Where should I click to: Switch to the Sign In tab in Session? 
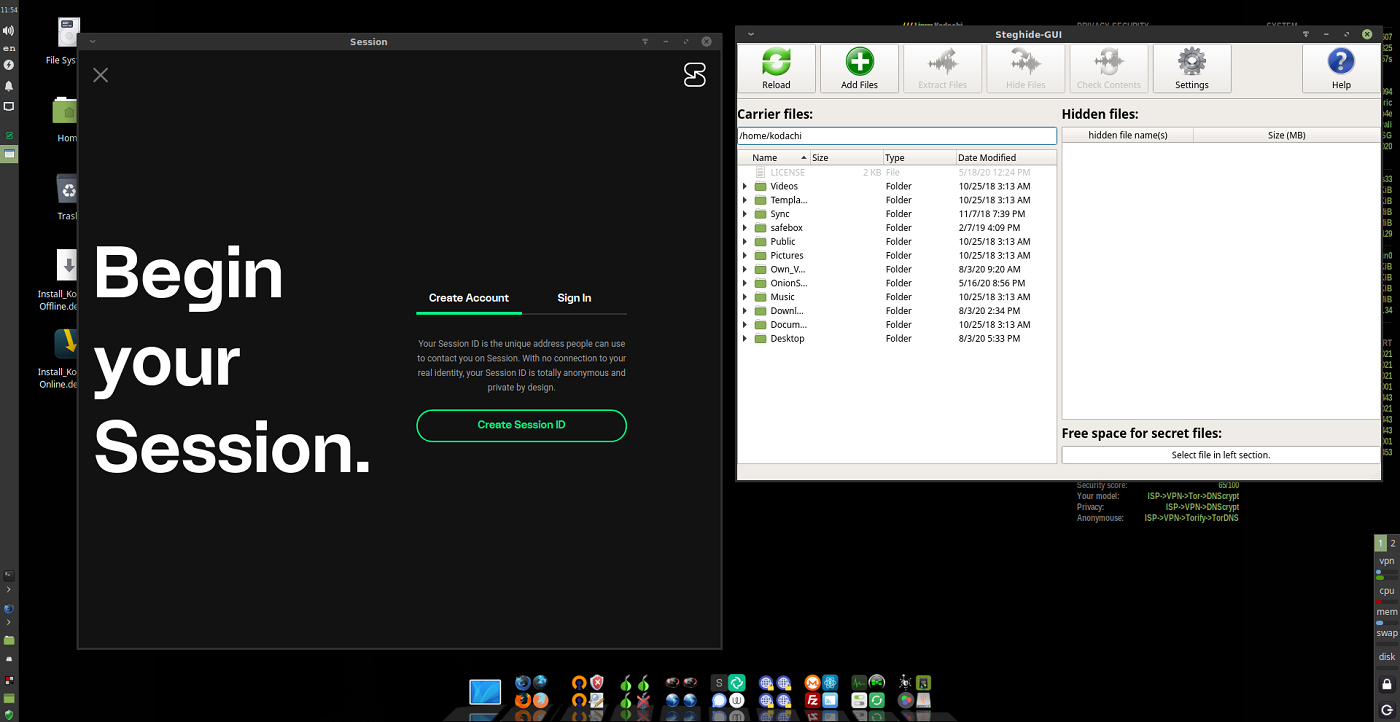pos(574,297)
